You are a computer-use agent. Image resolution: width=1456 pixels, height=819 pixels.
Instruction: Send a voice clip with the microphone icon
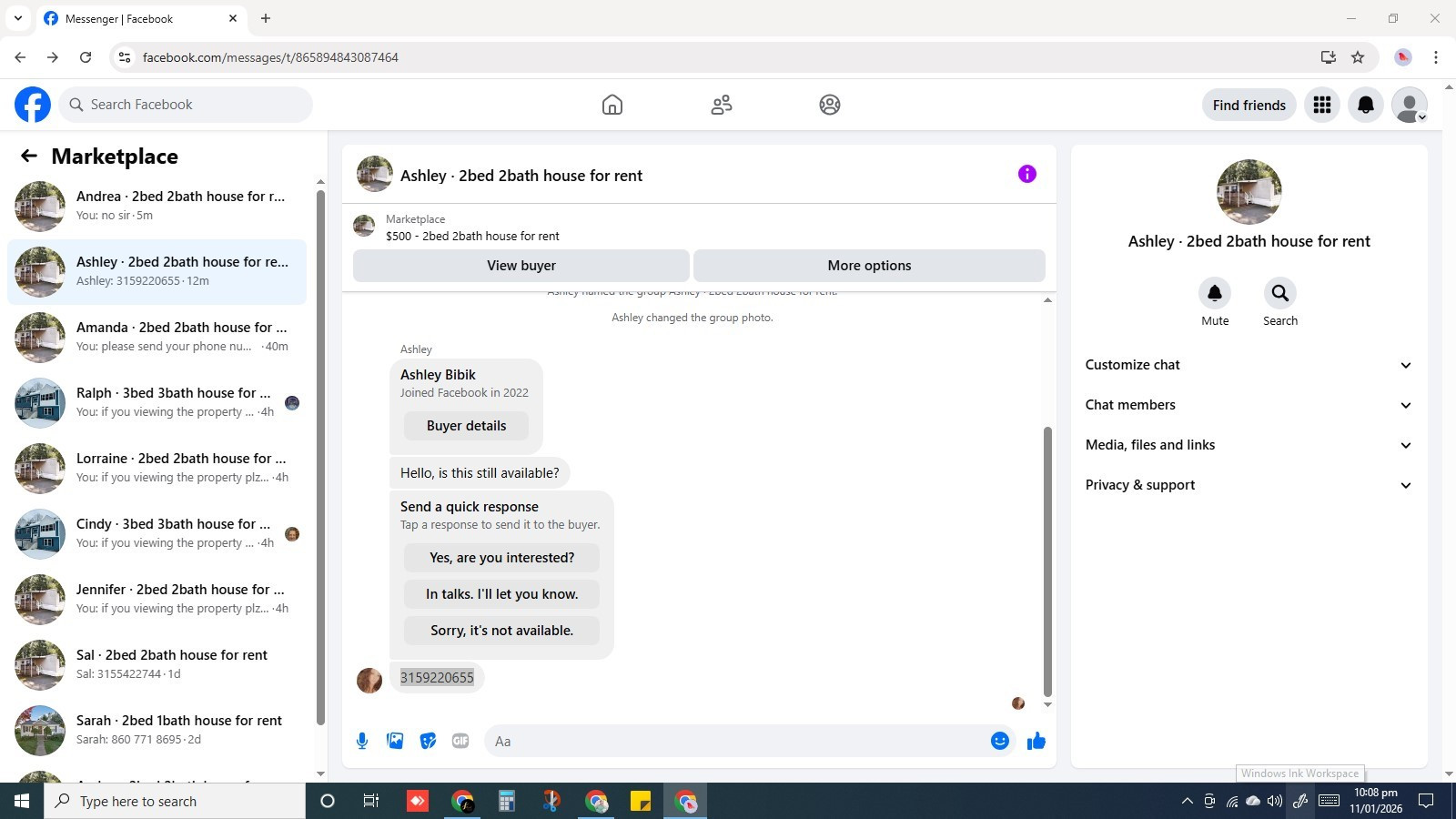[362, 741]
